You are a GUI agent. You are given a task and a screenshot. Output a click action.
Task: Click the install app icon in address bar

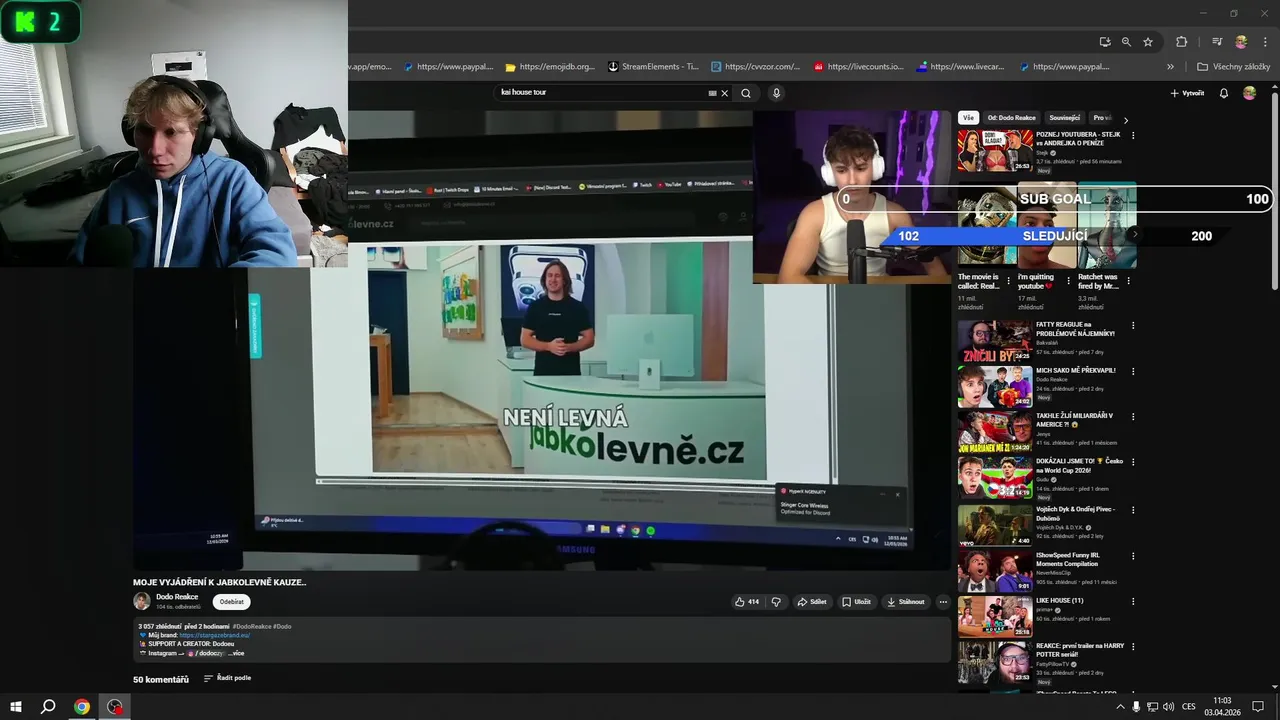coord(1104,42)
